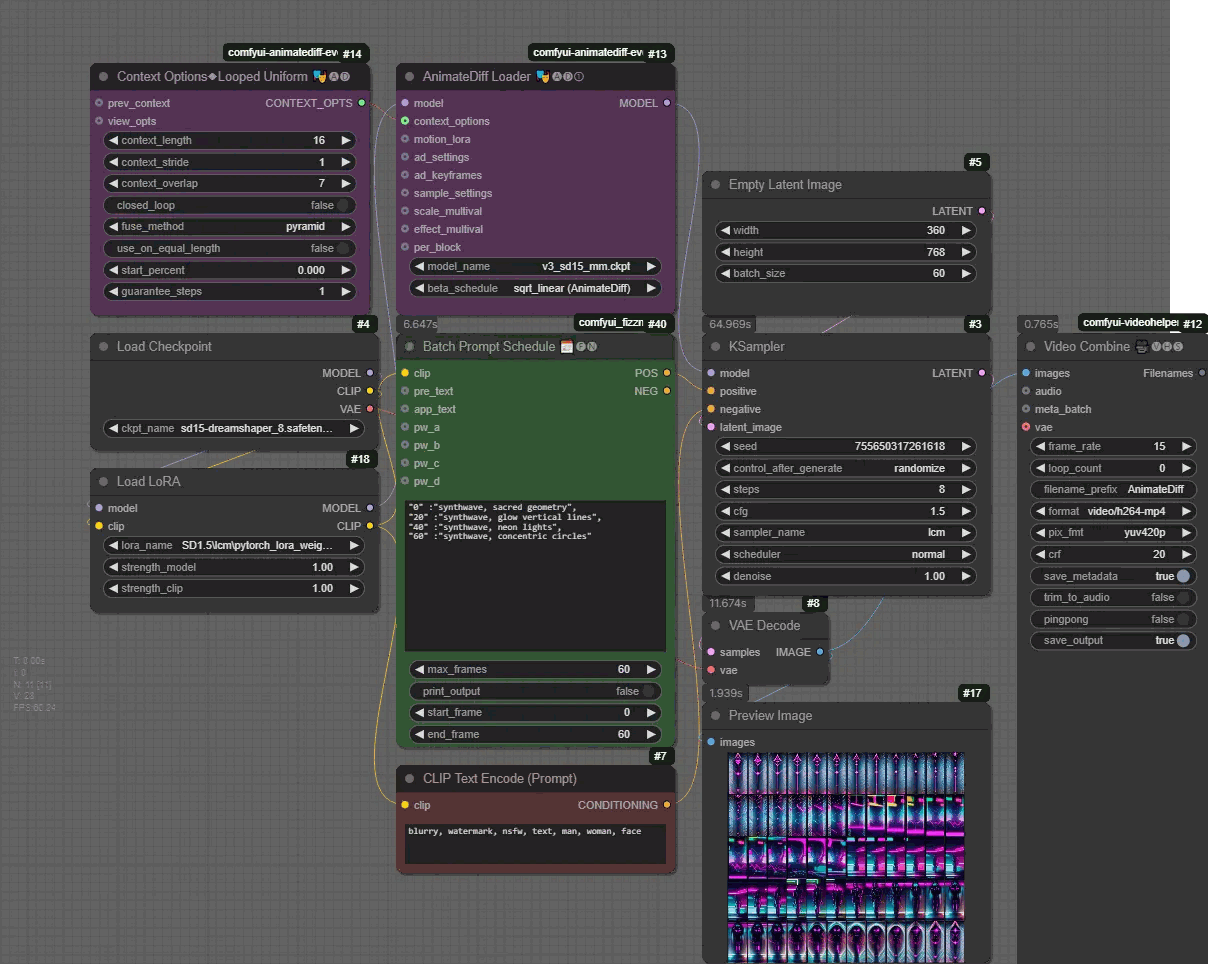Disable the save_metadata toggle
The height and width of the screenshot is (964, 1208).
(x=1183, y=576)
